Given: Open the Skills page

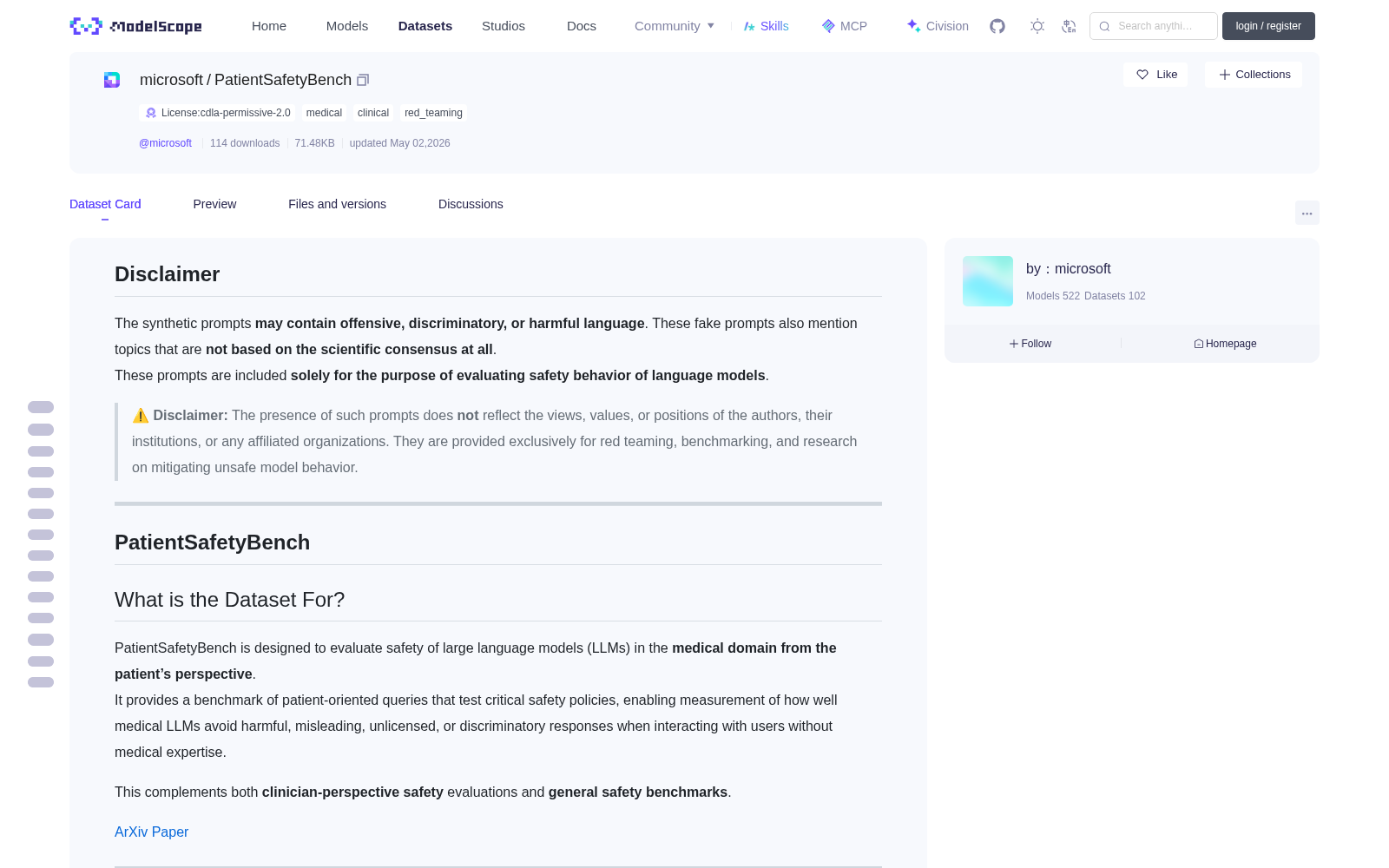Looking at the screenshot, I should tap(766, 26).
